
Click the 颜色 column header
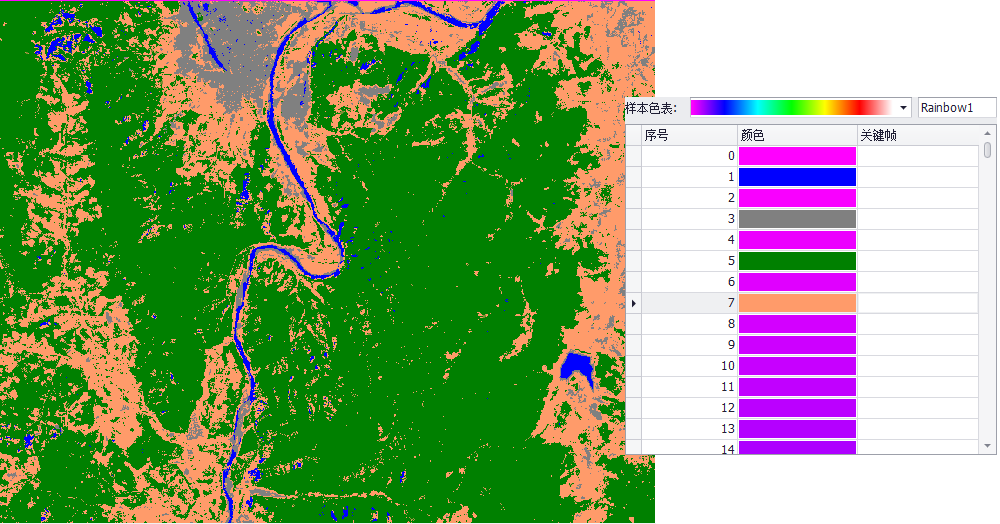click(x=796, y=135)
